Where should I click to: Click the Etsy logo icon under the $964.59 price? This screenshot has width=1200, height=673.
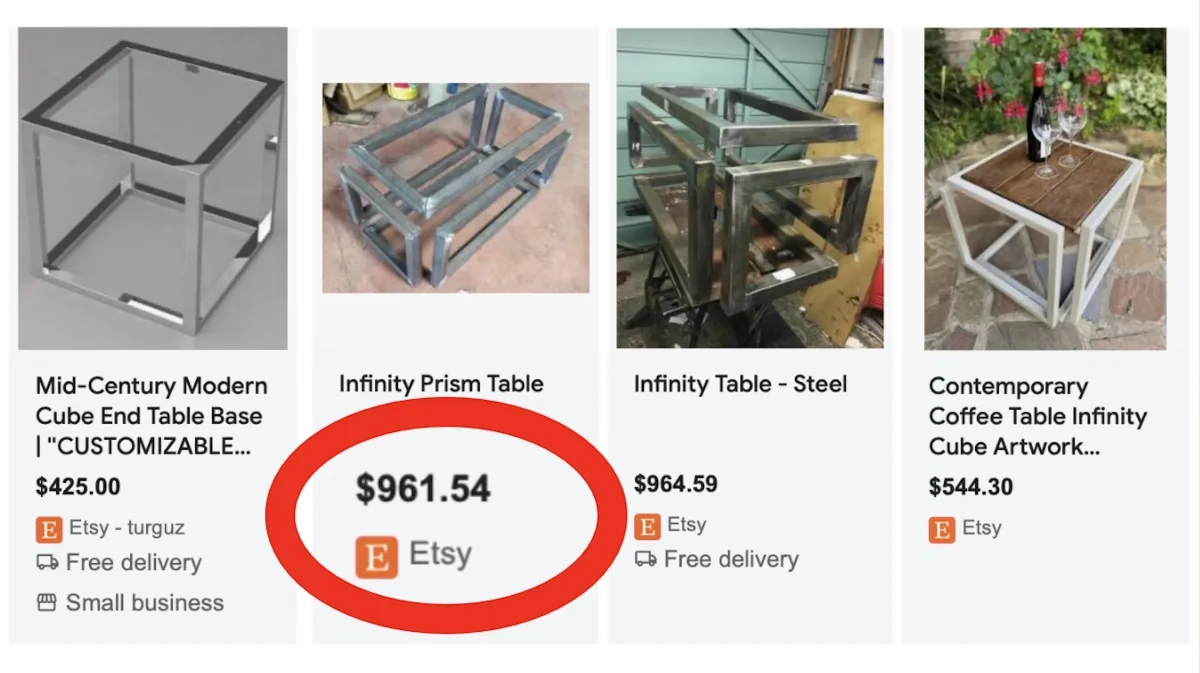(647, 525)
